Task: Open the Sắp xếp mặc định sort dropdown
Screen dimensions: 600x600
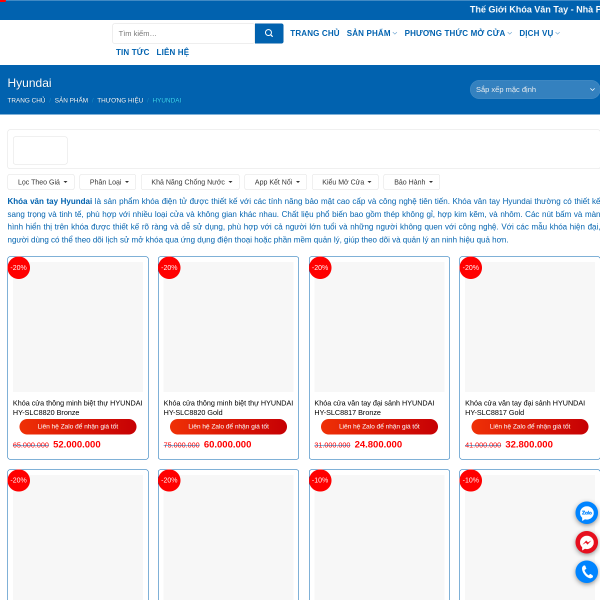Action: [535, 90]
